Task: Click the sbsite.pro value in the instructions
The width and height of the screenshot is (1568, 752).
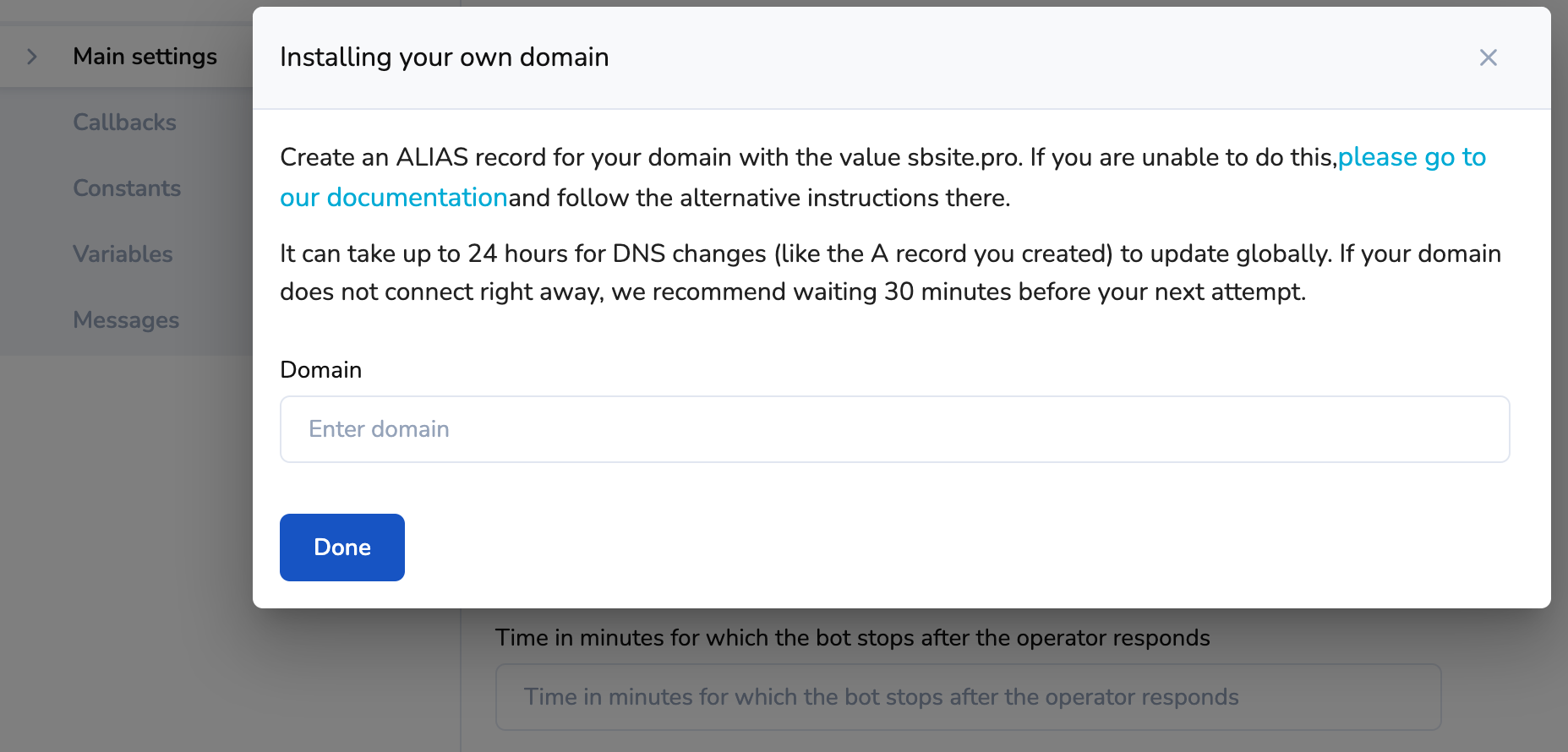Action: pos(964,158)
